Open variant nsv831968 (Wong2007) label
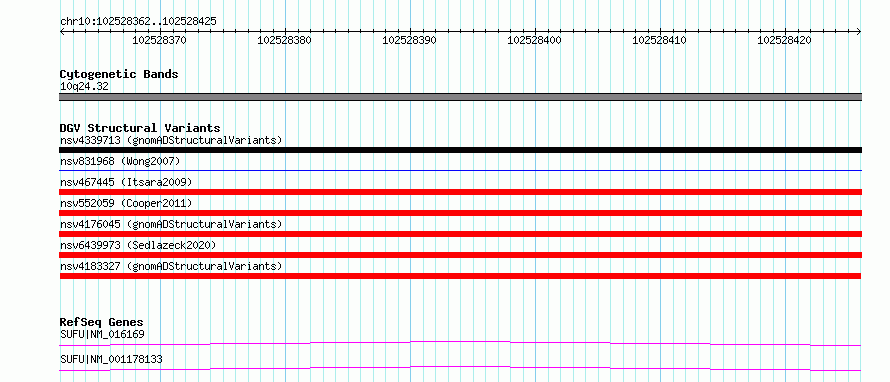Viewport: 890px width, 382px height. [x=120, y=162]
